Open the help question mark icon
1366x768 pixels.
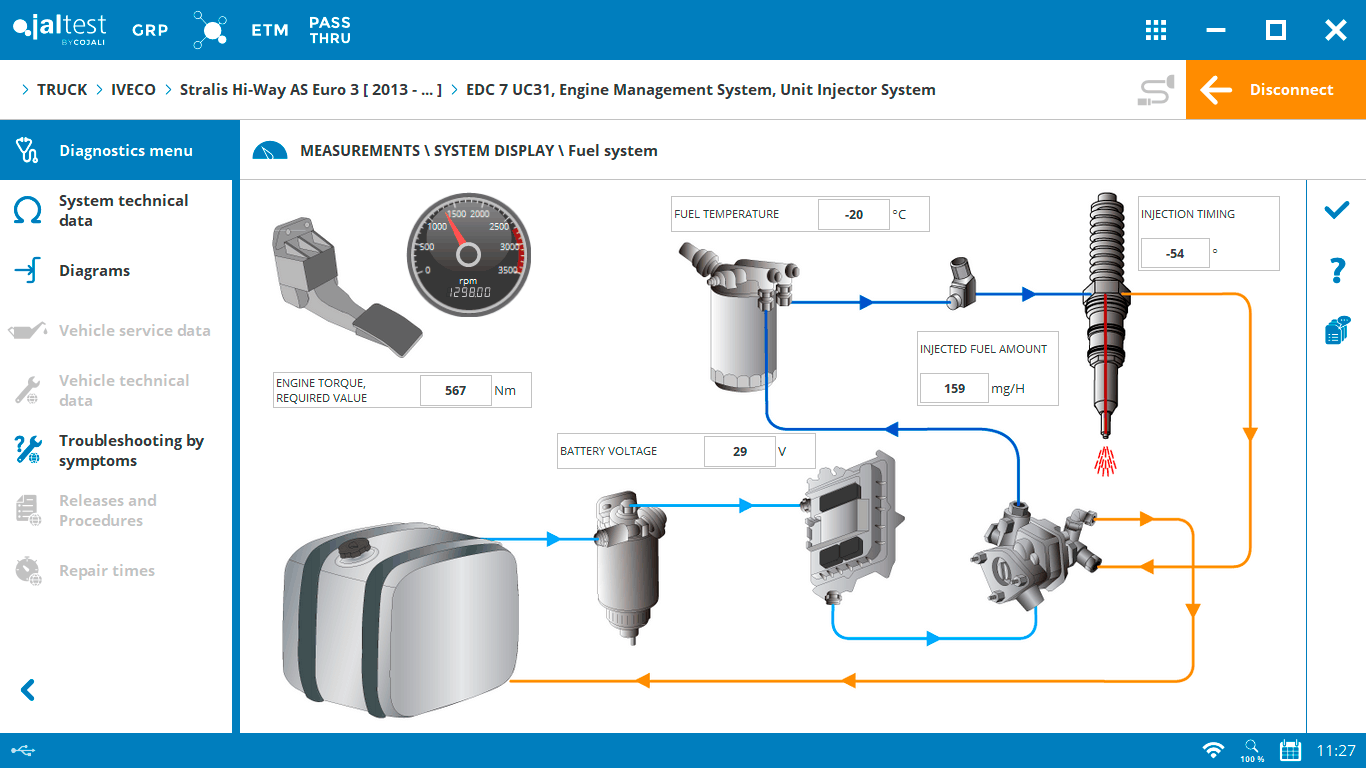coord(1336,270)
